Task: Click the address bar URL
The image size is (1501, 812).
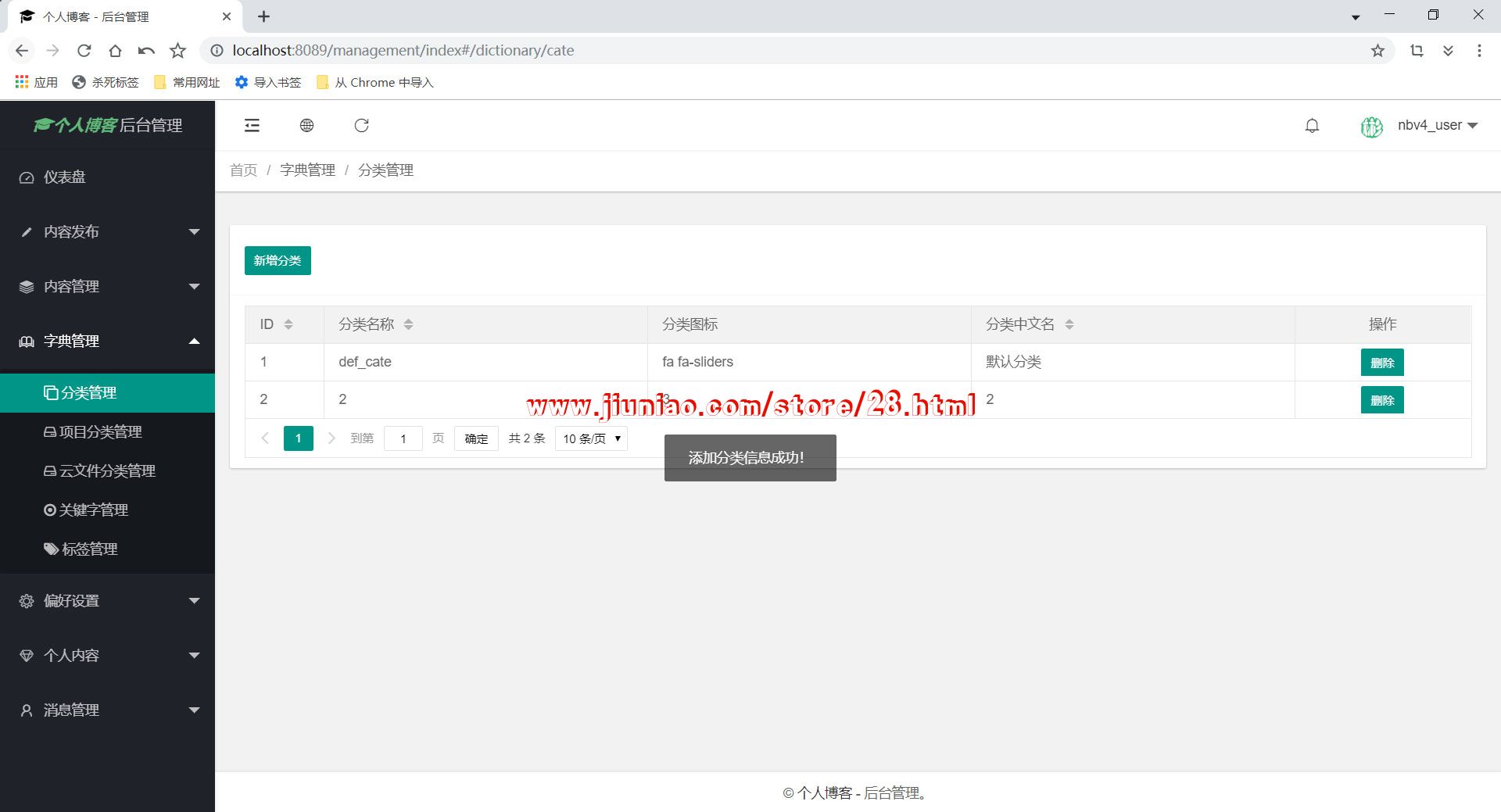Action: 403,51
